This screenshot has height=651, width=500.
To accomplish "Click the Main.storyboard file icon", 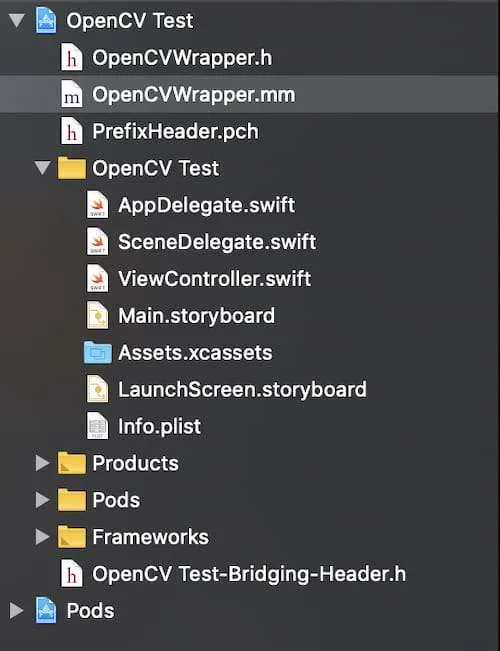I will coord(98,316).
